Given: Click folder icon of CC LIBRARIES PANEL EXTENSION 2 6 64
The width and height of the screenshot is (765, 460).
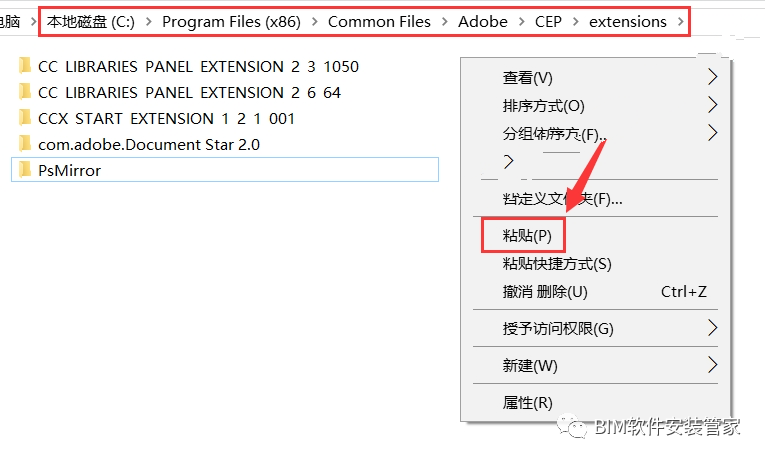Looking at the screenshot, I should pyautogui.click(x=24, y=92).
